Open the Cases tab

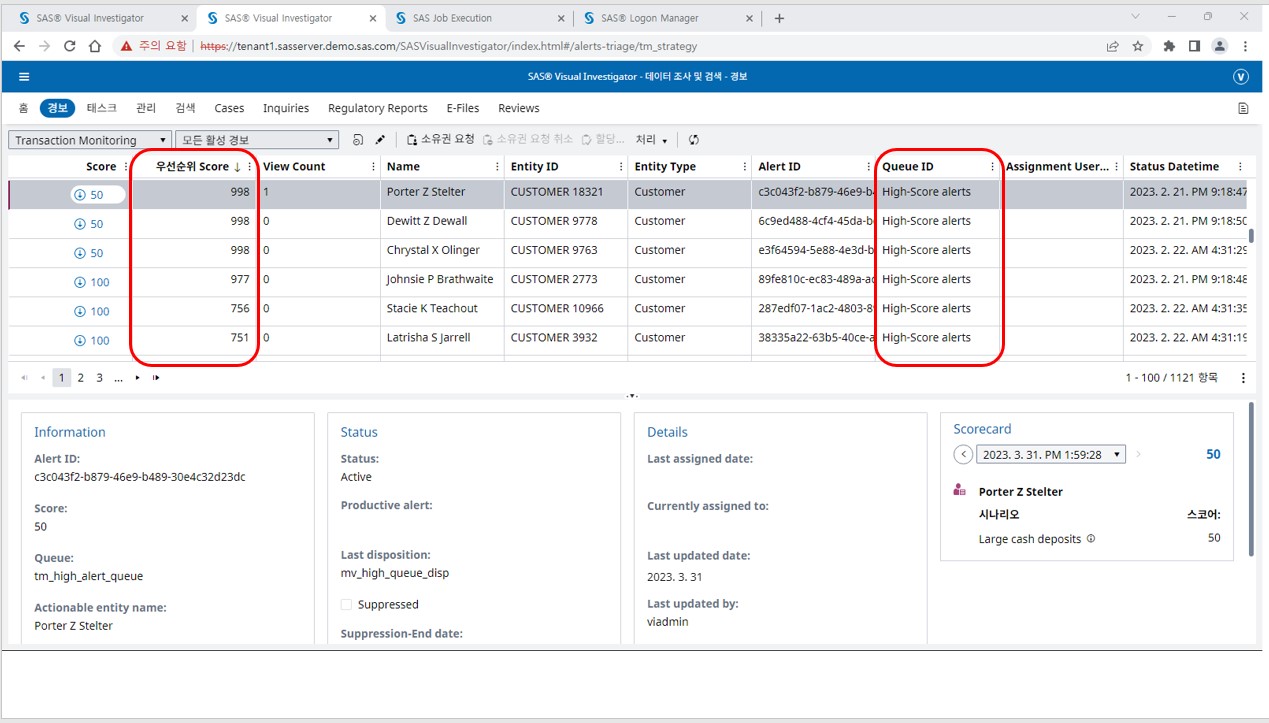click(229, 108)
